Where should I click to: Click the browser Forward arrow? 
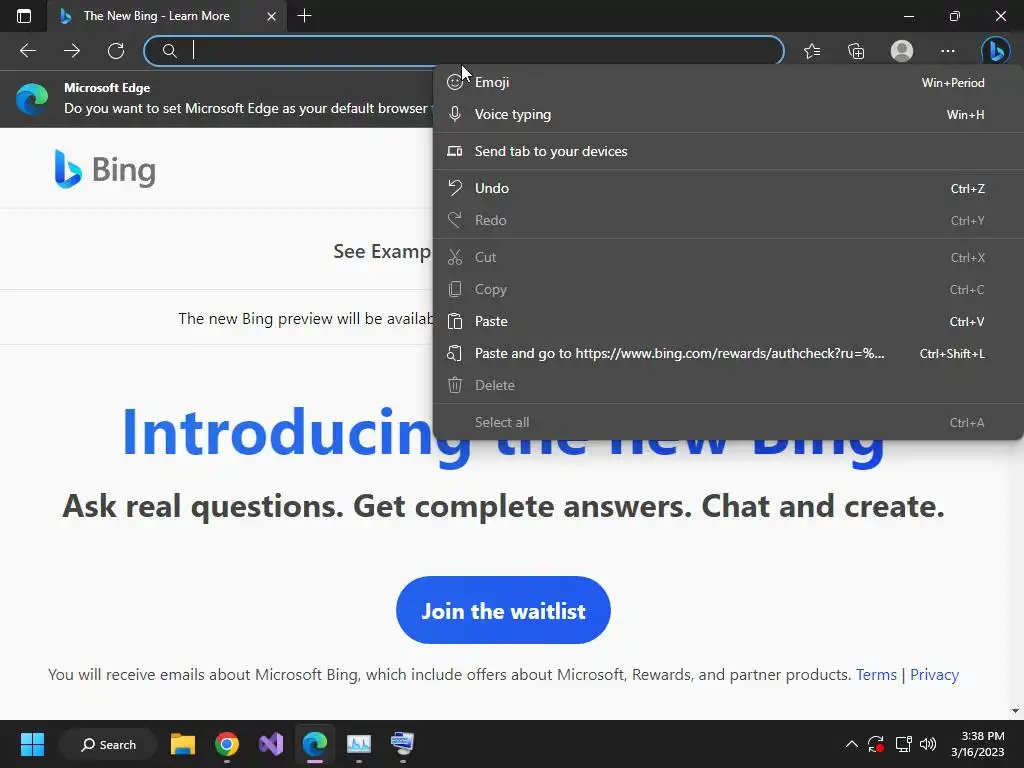72,50
